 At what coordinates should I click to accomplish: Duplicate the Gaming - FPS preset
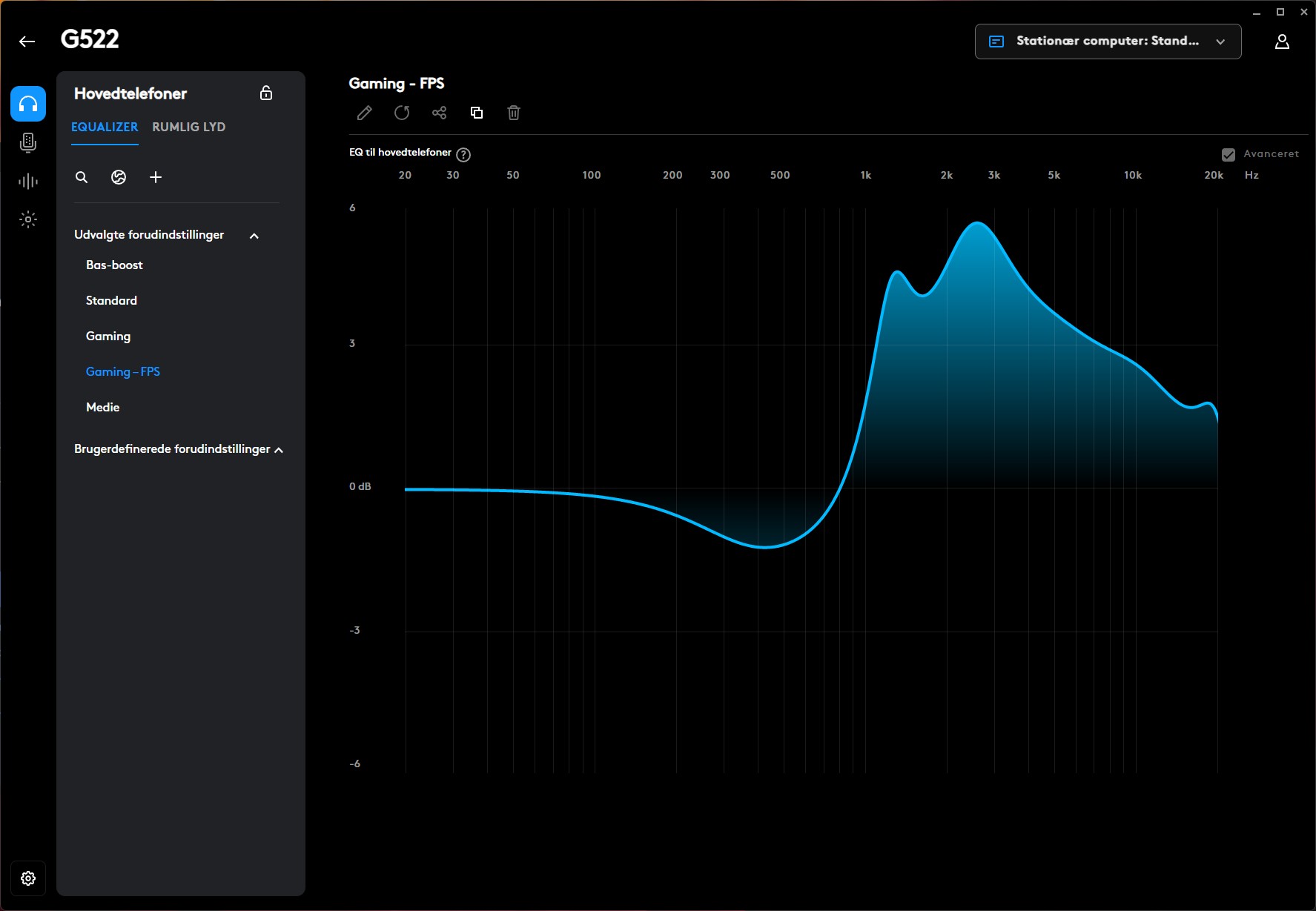[x=477, y=113]
